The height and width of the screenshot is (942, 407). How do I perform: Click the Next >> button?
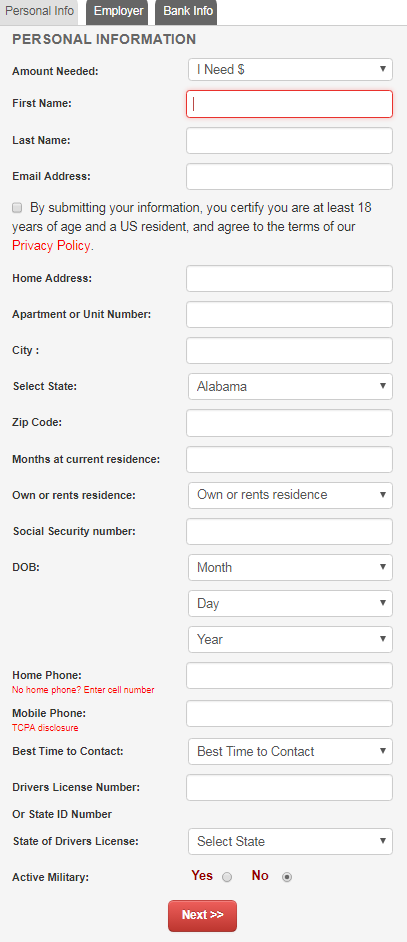[203, 915]
